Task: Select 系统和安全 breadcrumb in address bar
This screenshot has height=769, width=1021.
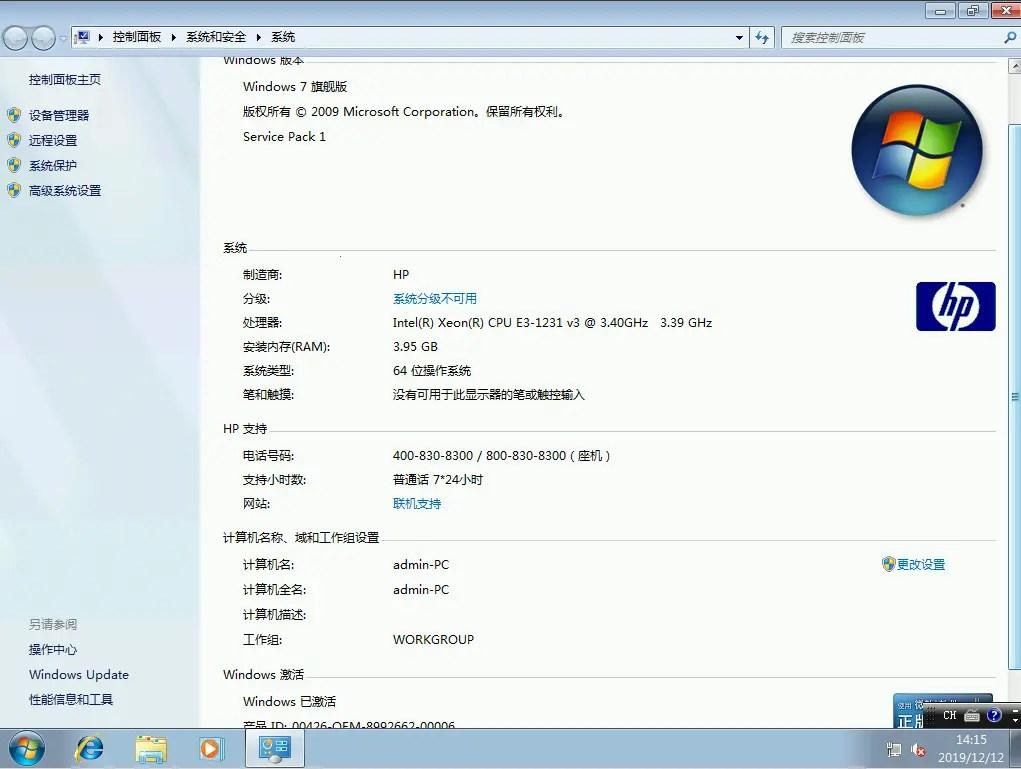Action: [216, 37]
